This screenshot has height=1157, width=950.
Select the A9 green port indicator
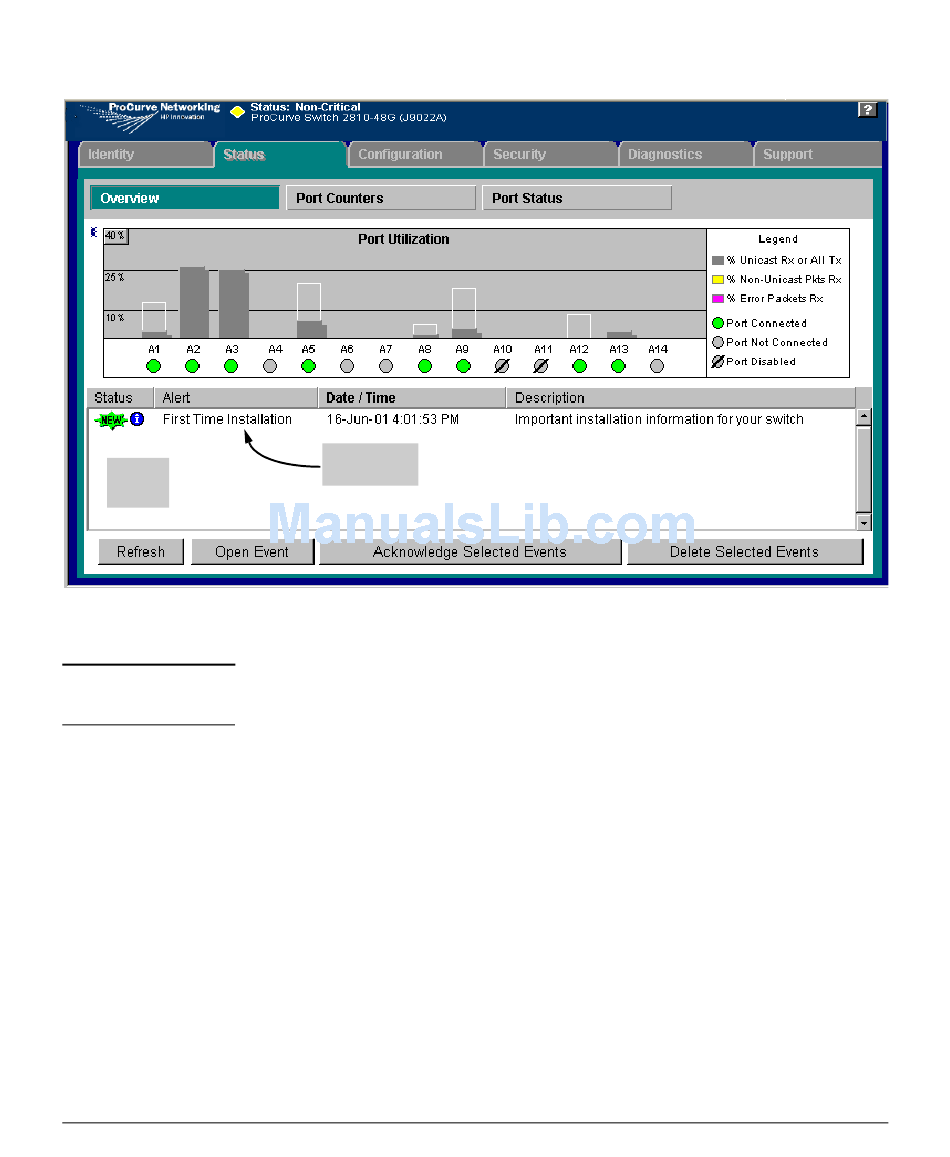click(x=464, y=366)
